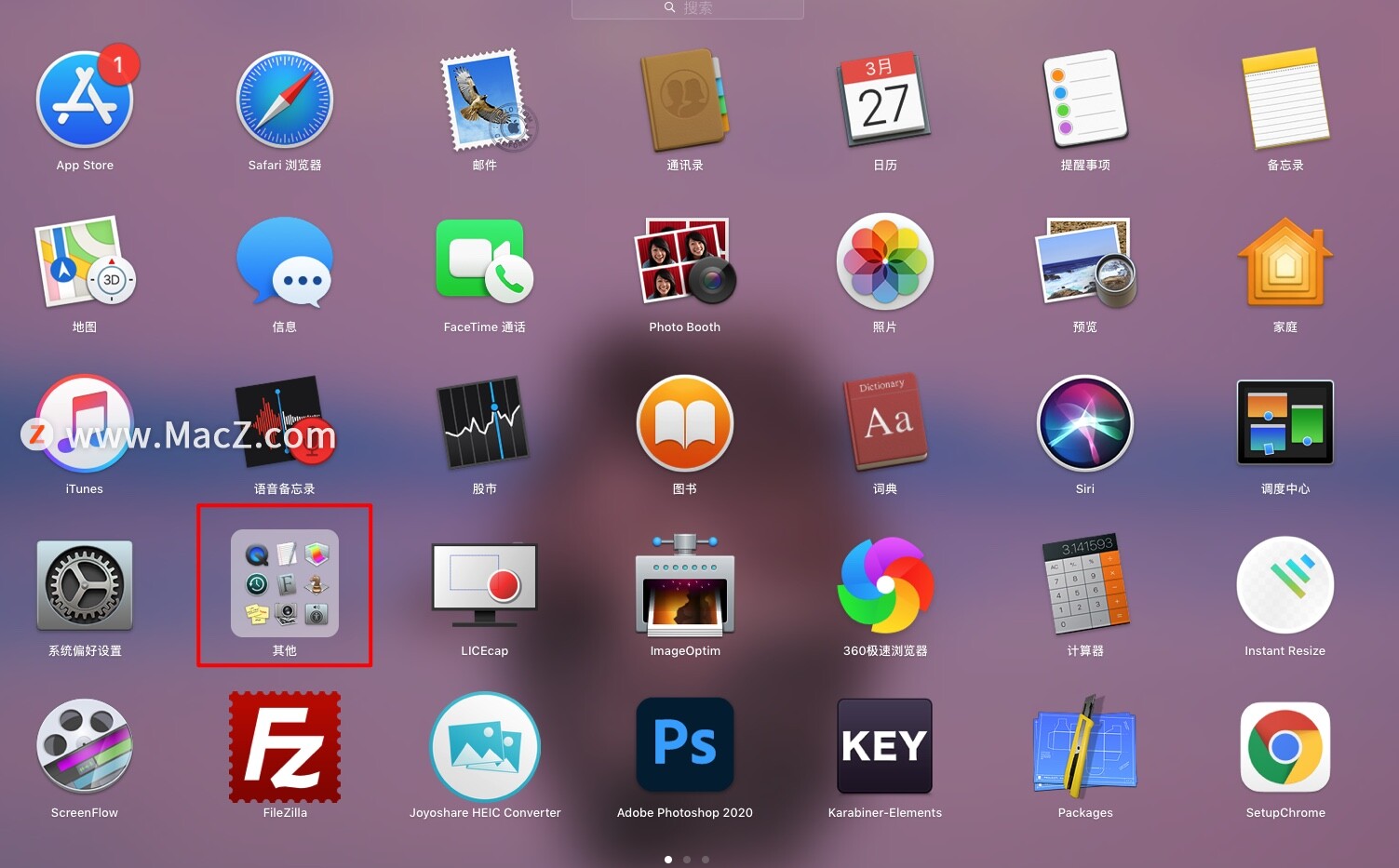Open the 地图 Maps app
1399x868 pixels.
85,261
